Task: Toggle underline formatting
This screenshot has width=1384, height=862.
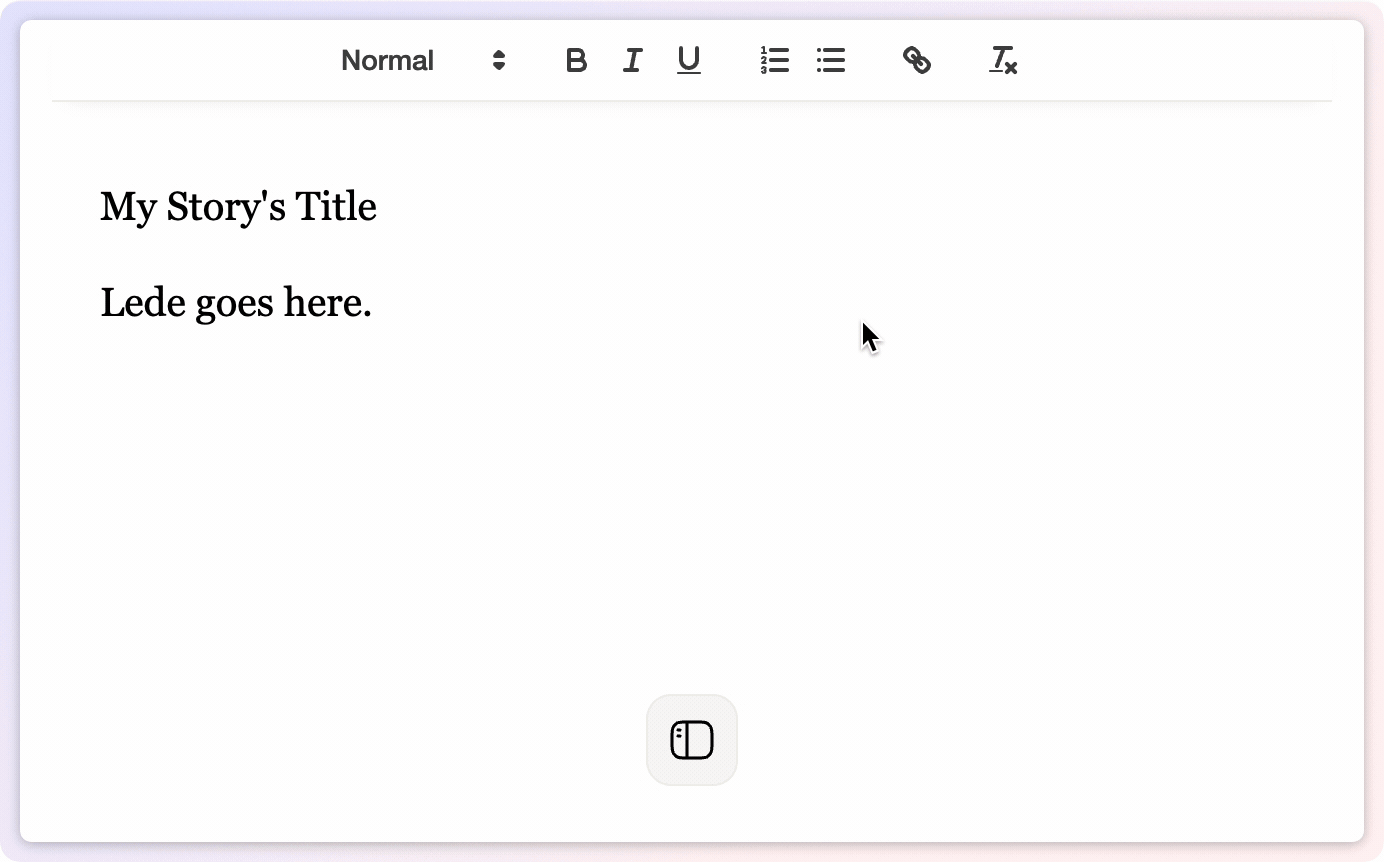Action: 689,61
